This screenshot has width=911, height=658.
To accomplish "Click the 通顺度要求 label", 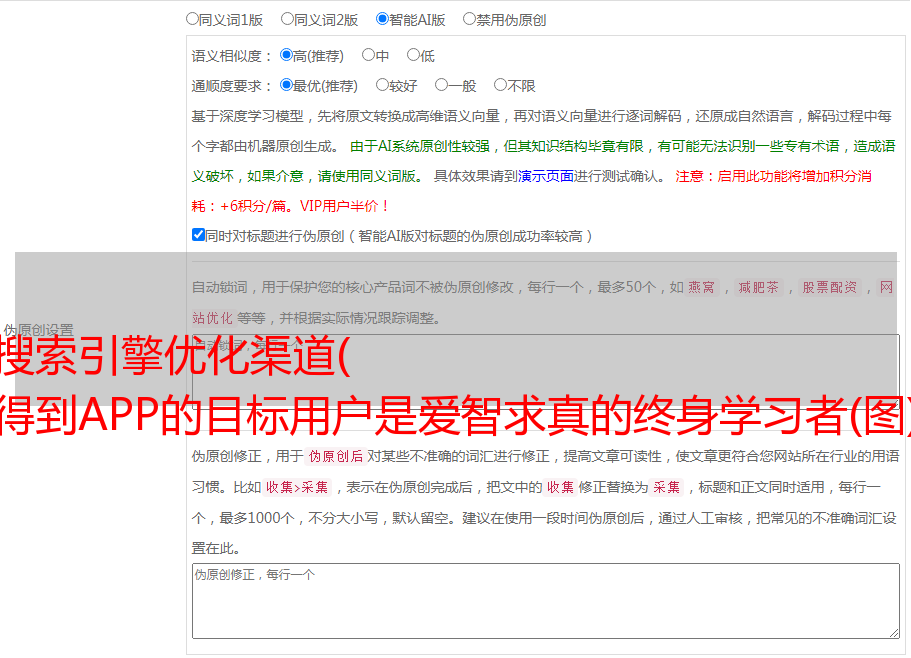I will pyautogui.click(x=231, y=86).
